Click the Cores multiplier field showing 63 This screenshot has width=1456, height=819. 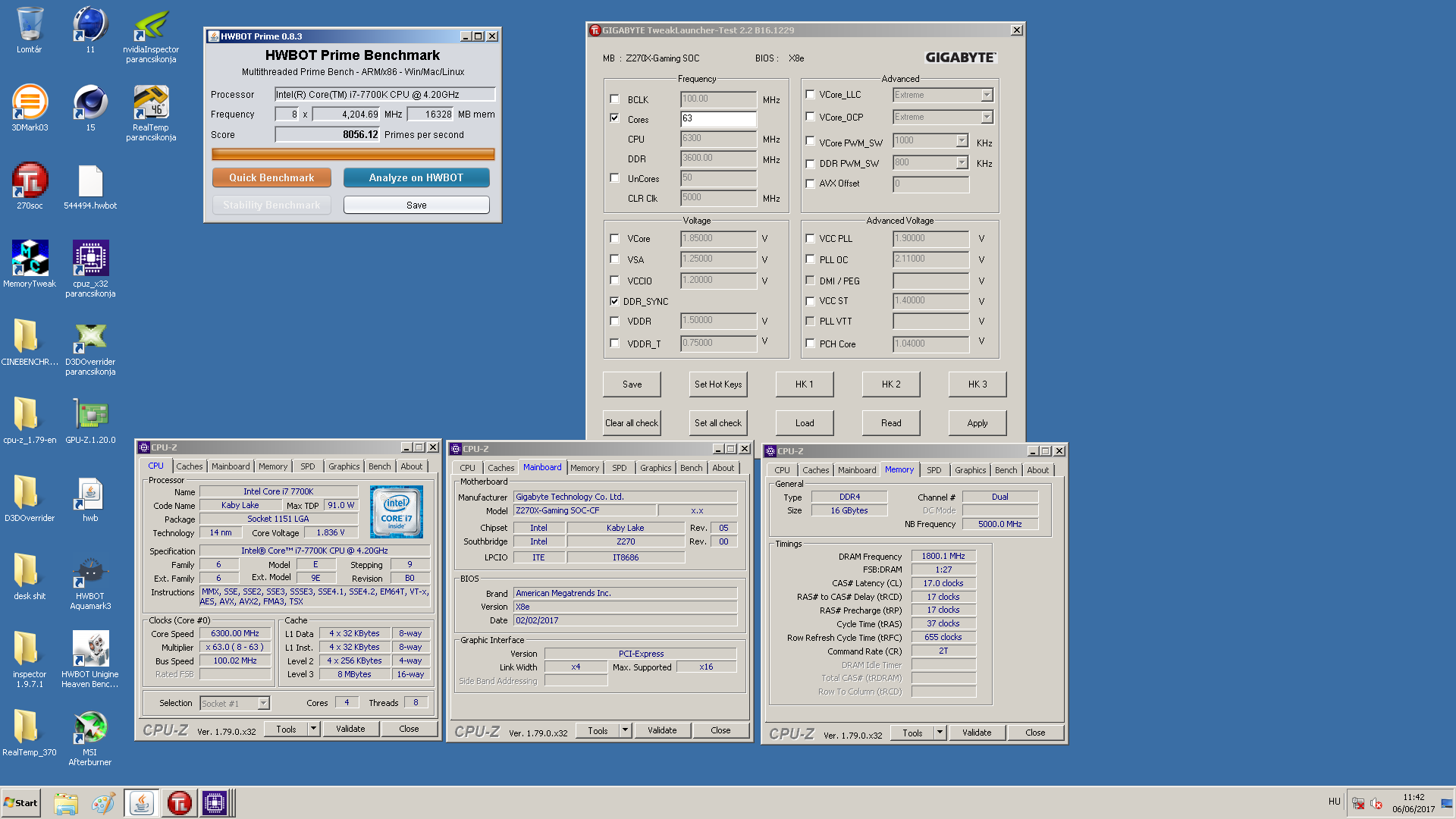click(718, 119)
